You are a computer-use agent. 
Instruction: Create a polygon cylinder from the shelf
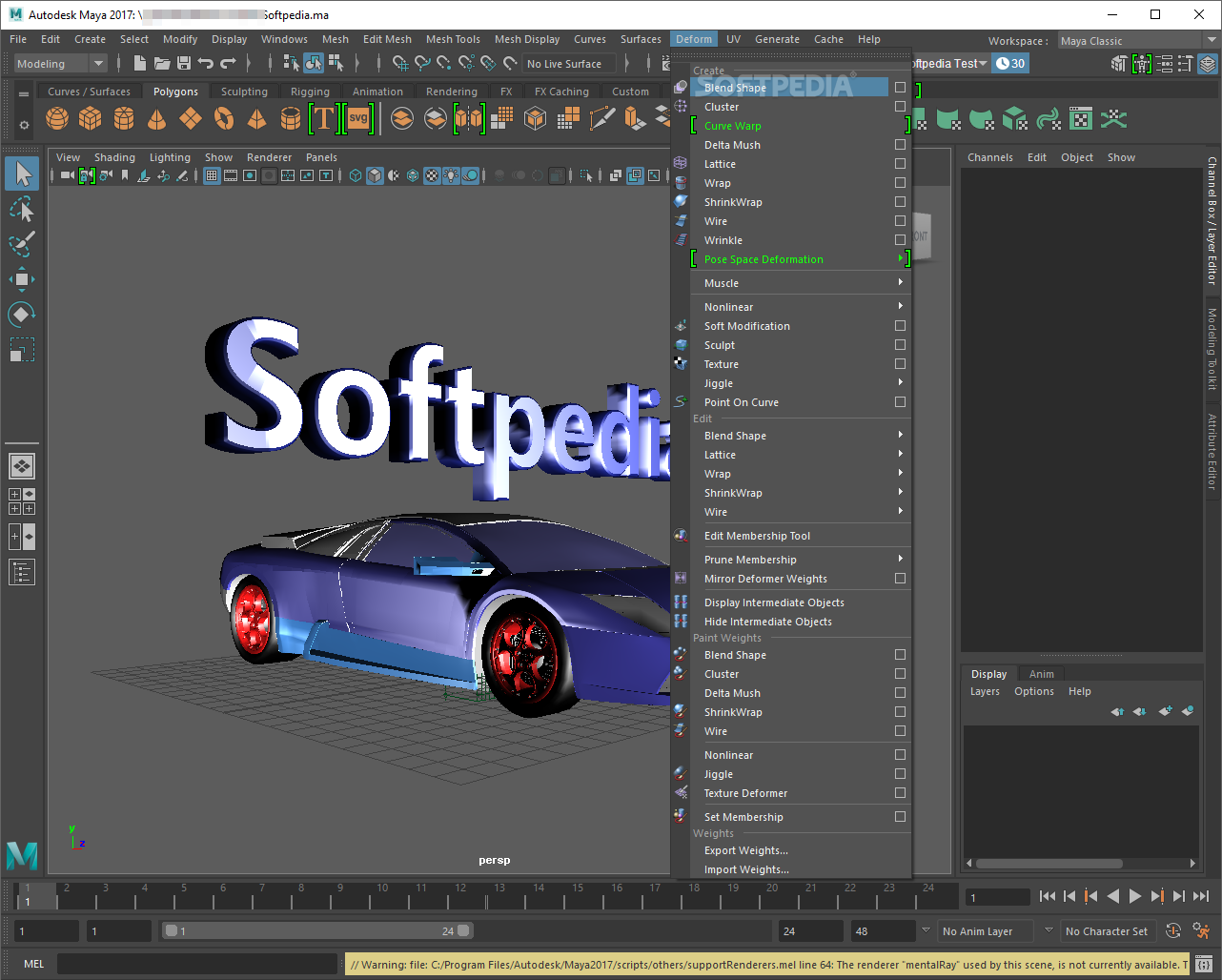click(x=124, y=118)
